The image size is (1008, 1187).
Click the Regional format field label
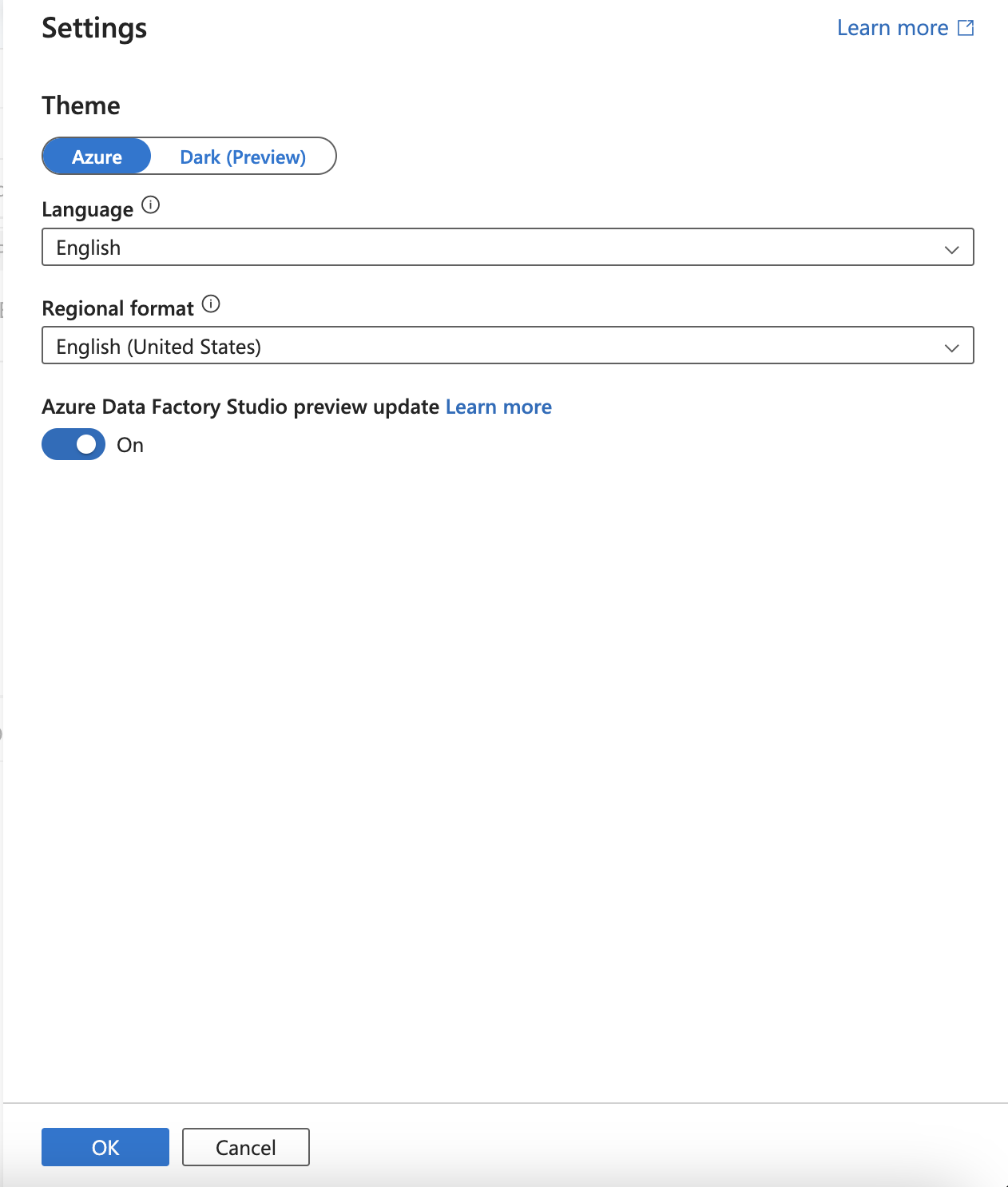point(117,308)
